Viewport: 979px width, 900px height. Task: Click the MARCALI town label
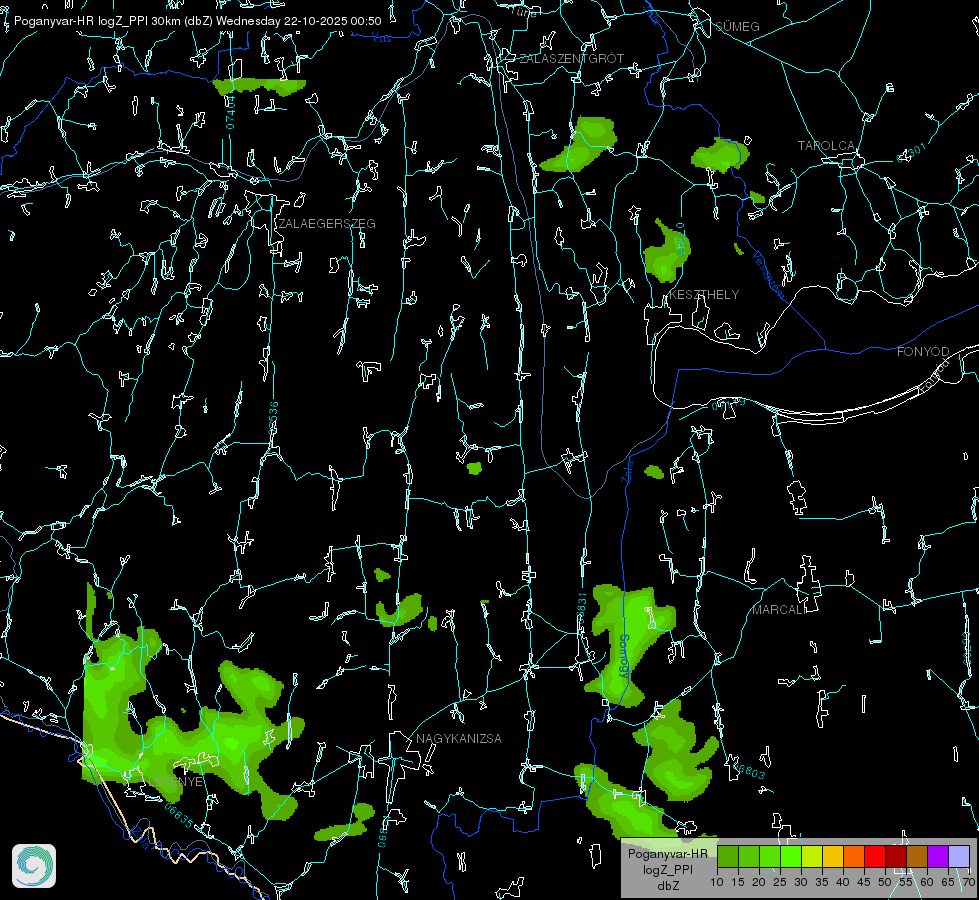[779, 610]
